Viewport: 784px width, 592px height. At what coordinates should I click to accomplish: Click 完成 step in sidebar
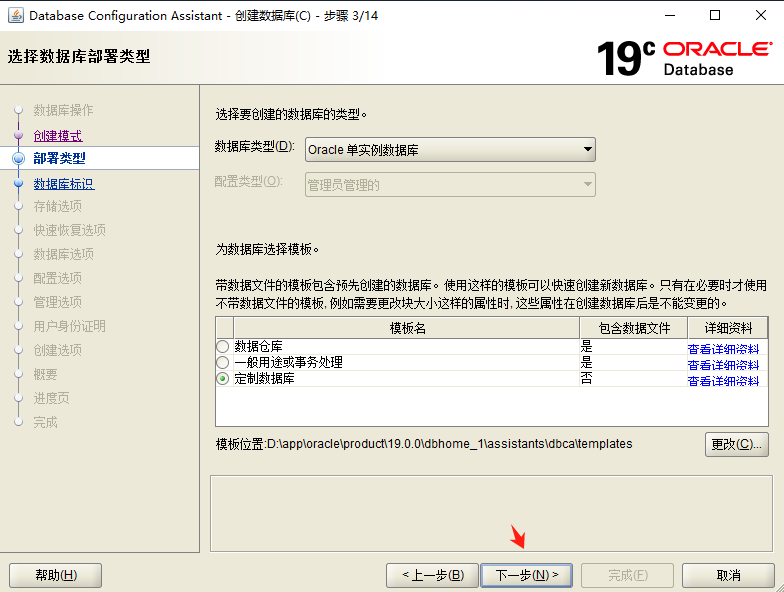click(x=46, y=422)
